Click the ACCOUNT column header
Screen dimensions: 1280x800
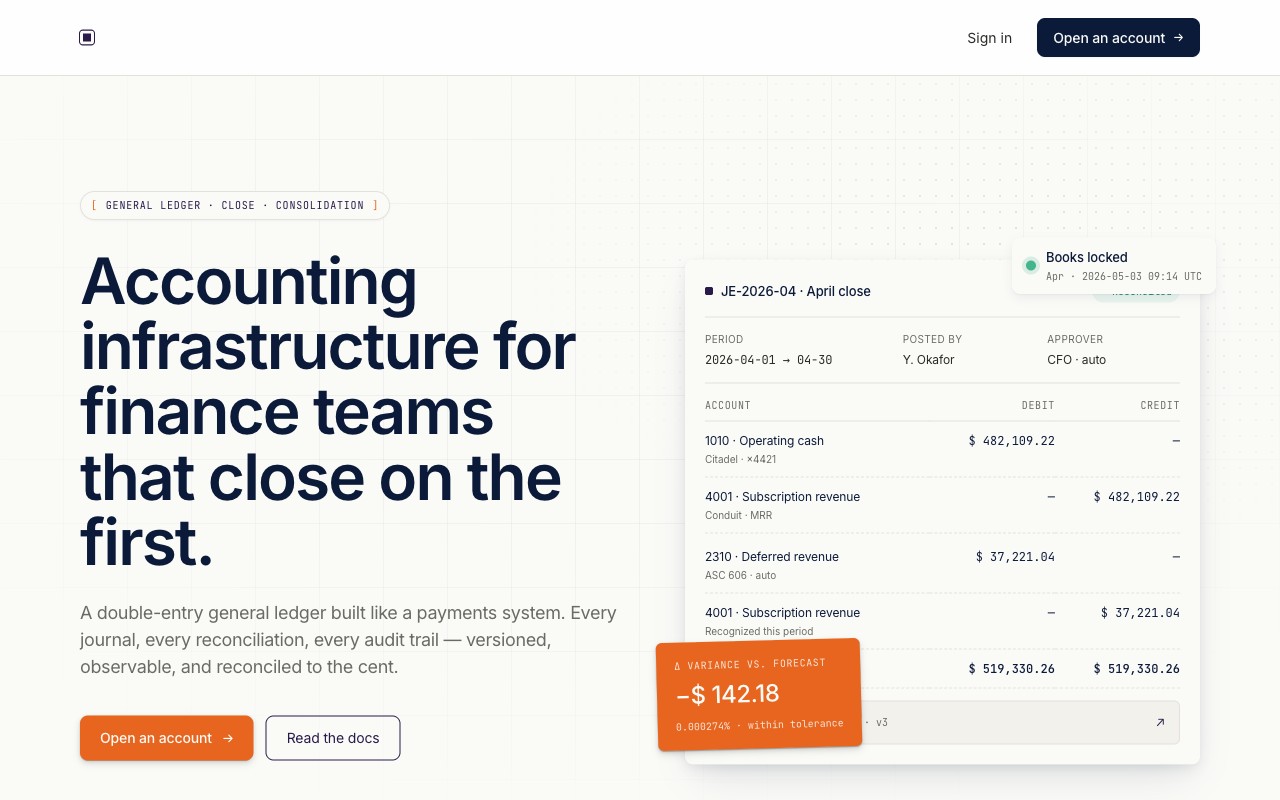728,405
